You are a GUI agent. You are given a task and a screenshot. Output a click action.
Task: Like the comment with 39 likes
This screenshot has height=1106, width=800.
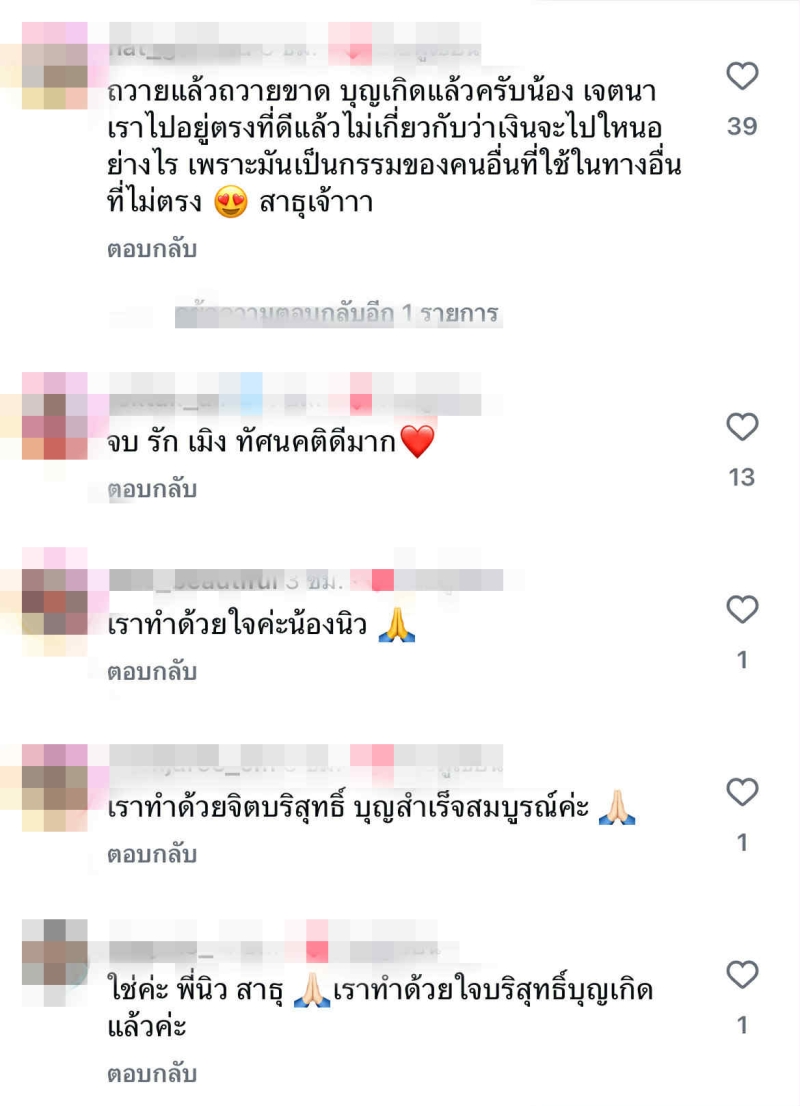click(x=742, y=75)
